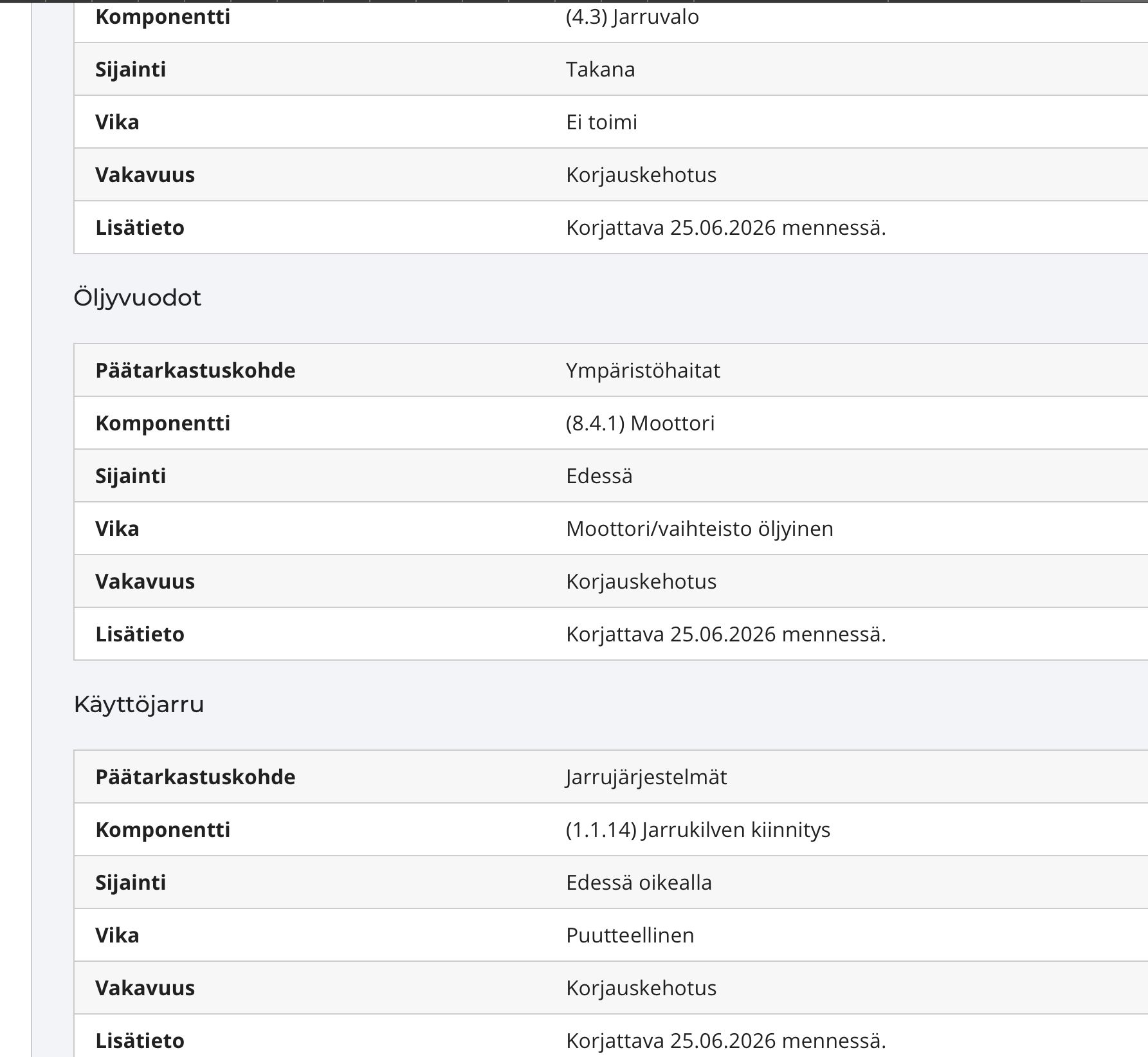
Task: Click the Jarrujärjestelmät inspection target value
Action: pyautogui.click(x=646, y=777)
